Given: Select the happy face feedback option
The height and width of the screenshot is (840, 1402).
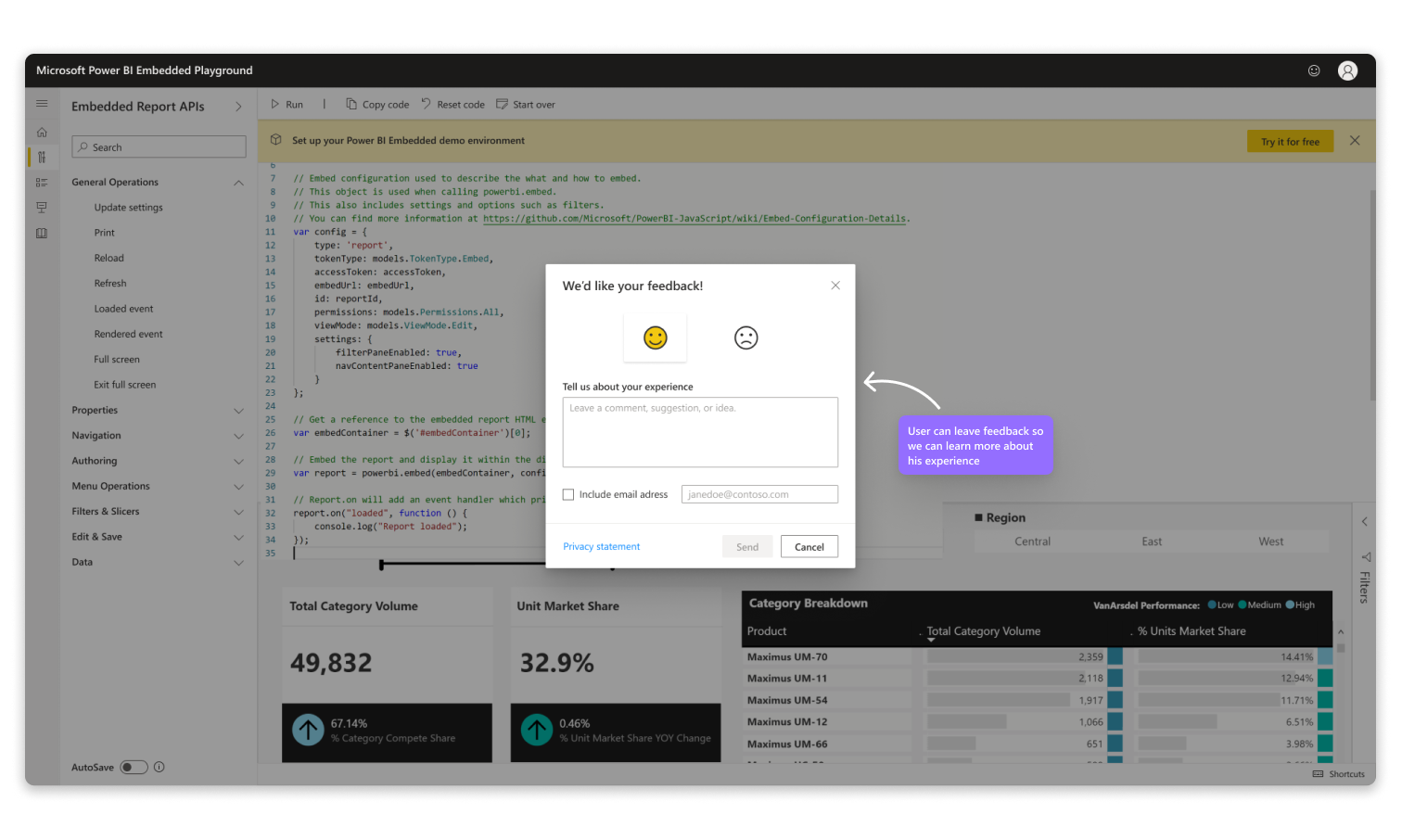Looking at the screenshot, I should click(656, 337).
